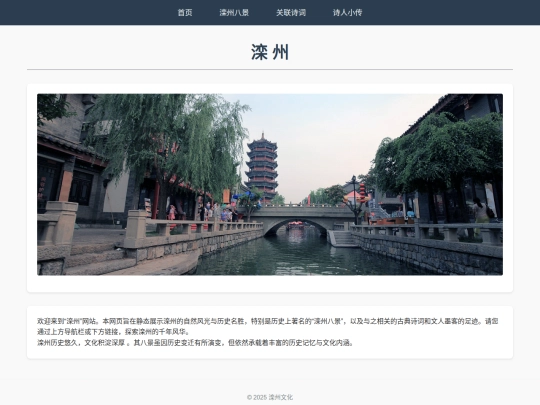The image size is (540, 405).
Task: Go to the 滦州八景 page
Action: pyautogui.click(x=234, y=13)
